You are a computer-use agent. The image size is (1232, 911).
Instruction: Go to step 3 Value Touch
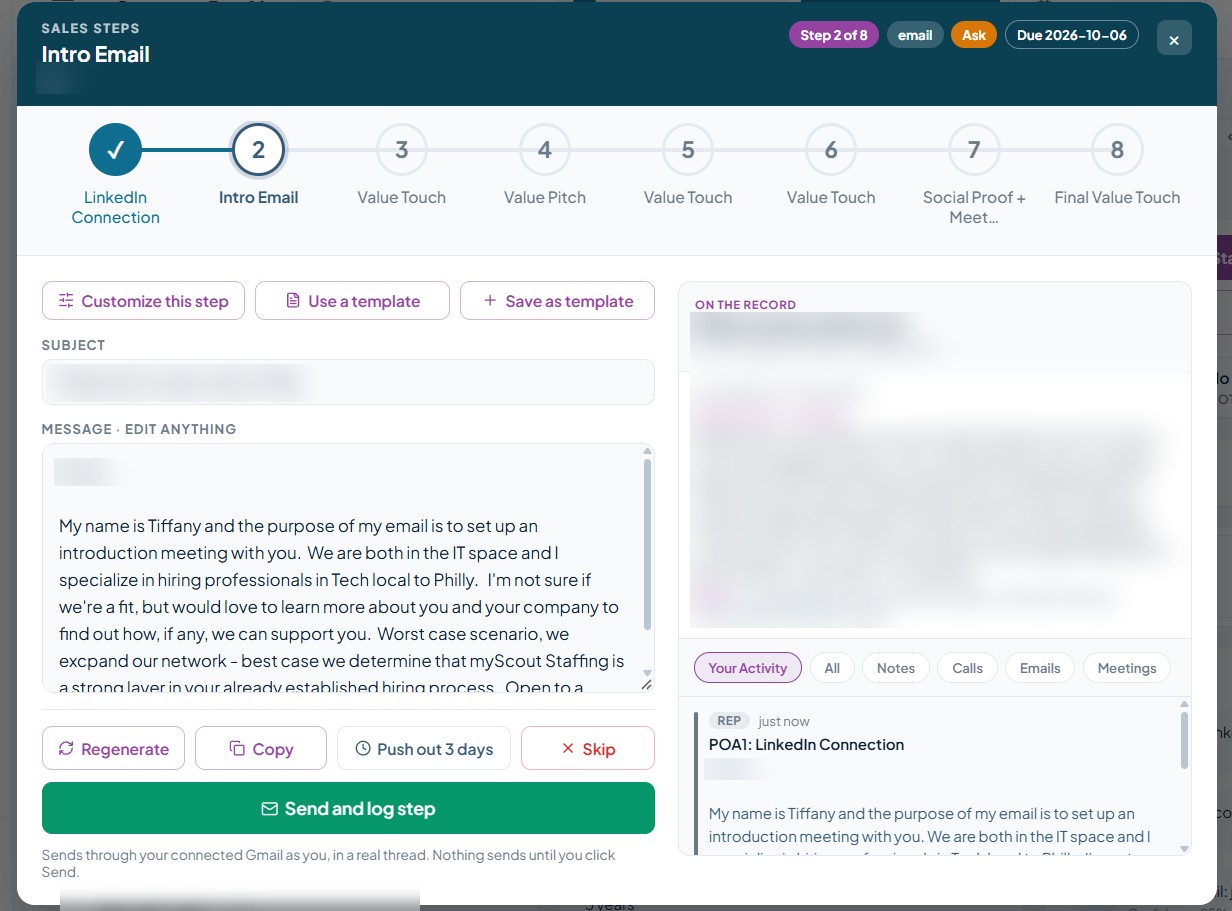401,150
